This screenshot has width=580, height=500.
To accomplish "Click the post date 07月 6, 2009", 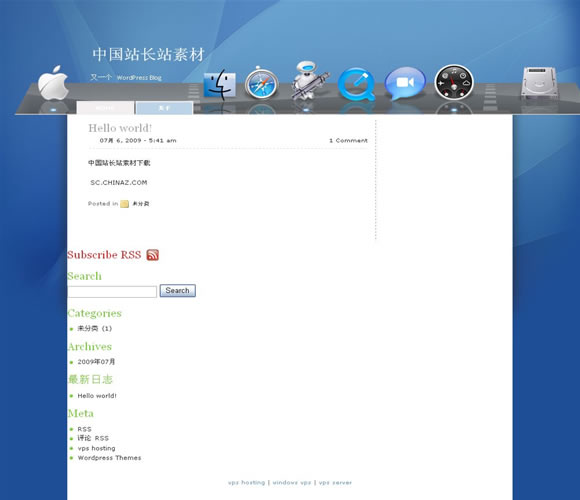I will click(x=121, y=141).
